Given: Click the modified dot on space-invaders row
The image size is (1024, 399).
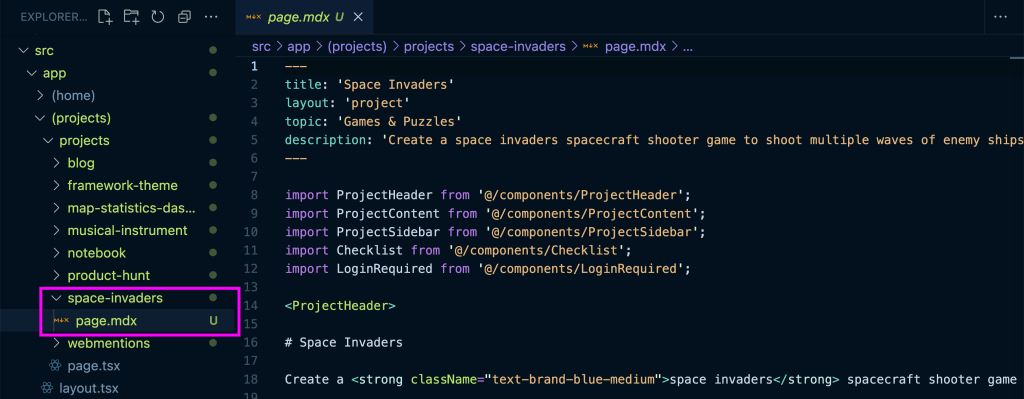Looking at the screenshot, I should (212, 298).
